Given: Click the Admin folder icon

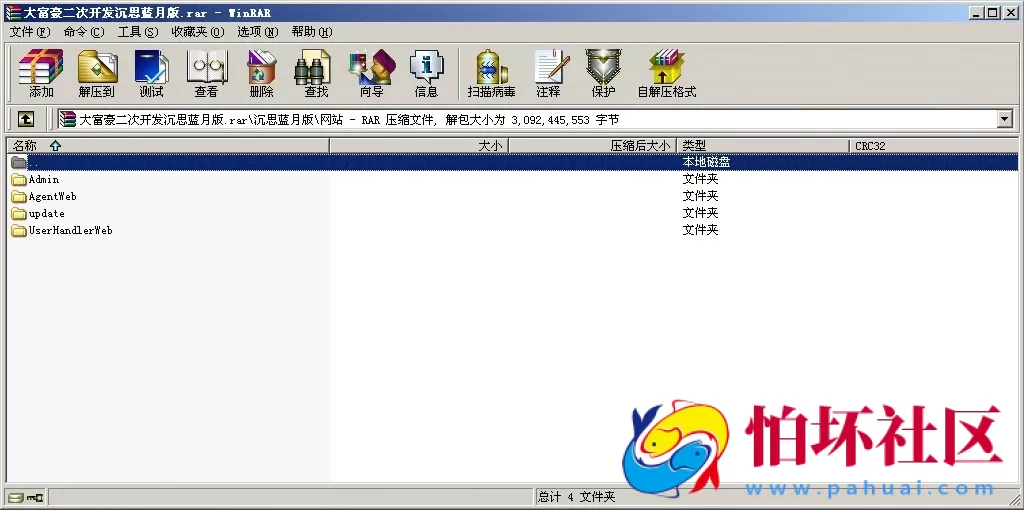Looking at the screenshot, I should [19, 180].
